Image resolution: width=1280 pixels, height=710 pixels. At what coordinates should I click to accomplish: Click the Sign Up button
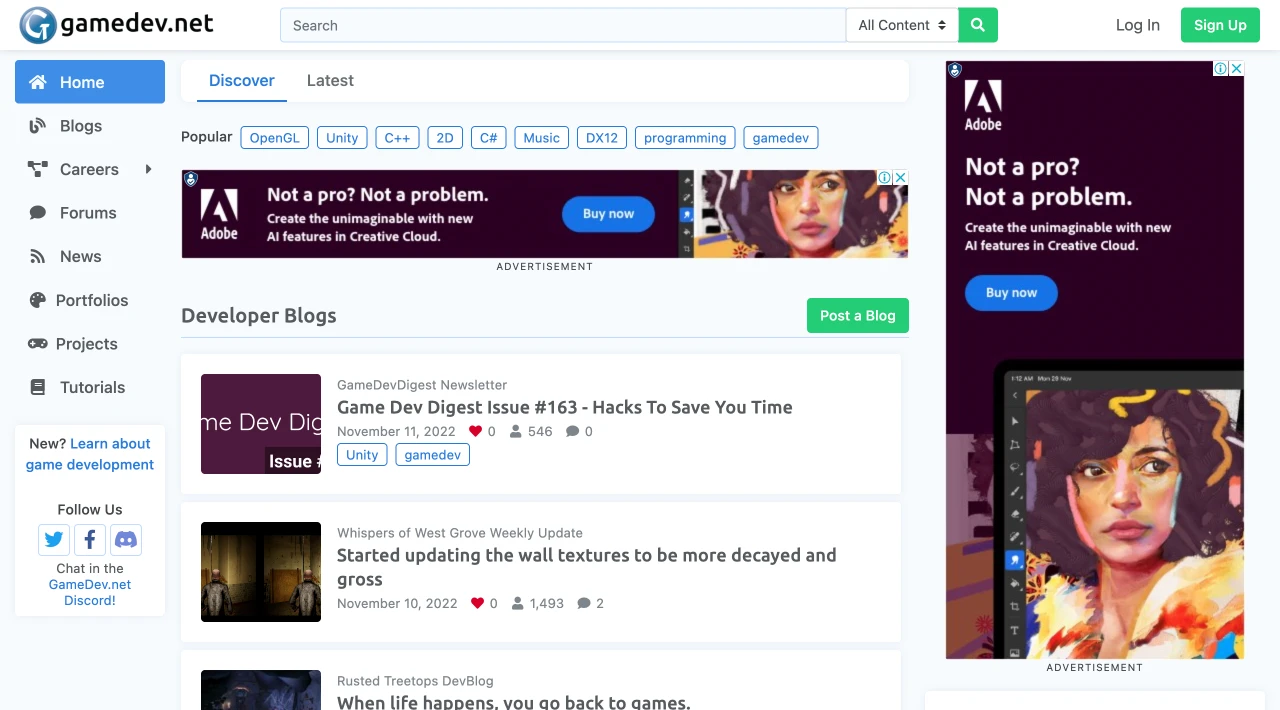coord(1219,25)
